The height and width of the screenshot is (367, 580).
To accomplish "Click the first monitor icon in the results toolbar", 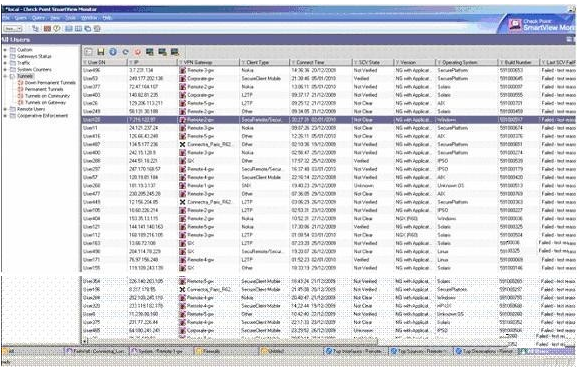I will [x=150, y=52].
